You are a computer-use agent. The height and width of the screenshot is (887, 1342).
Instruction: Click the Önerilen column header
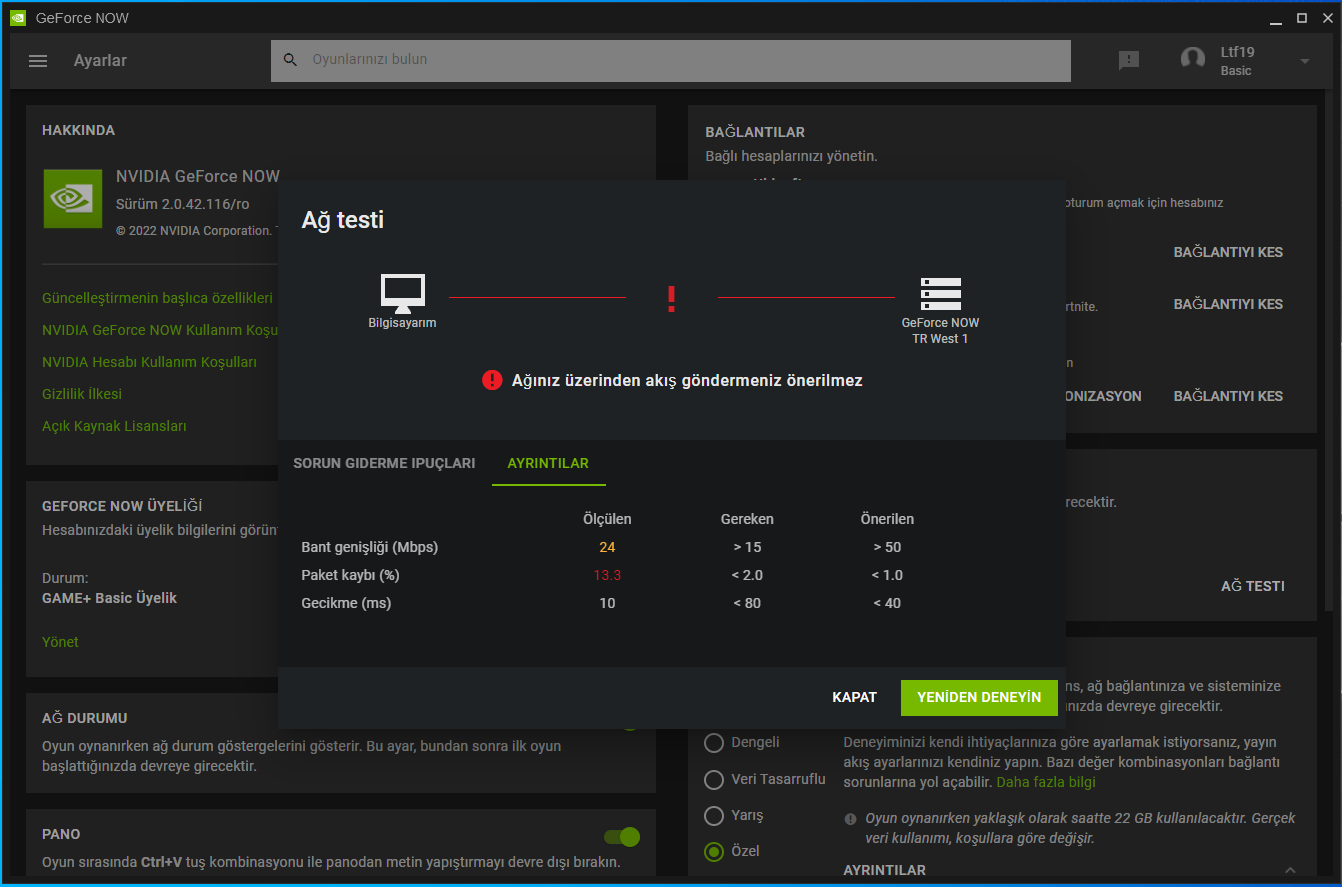coord(887,519)
